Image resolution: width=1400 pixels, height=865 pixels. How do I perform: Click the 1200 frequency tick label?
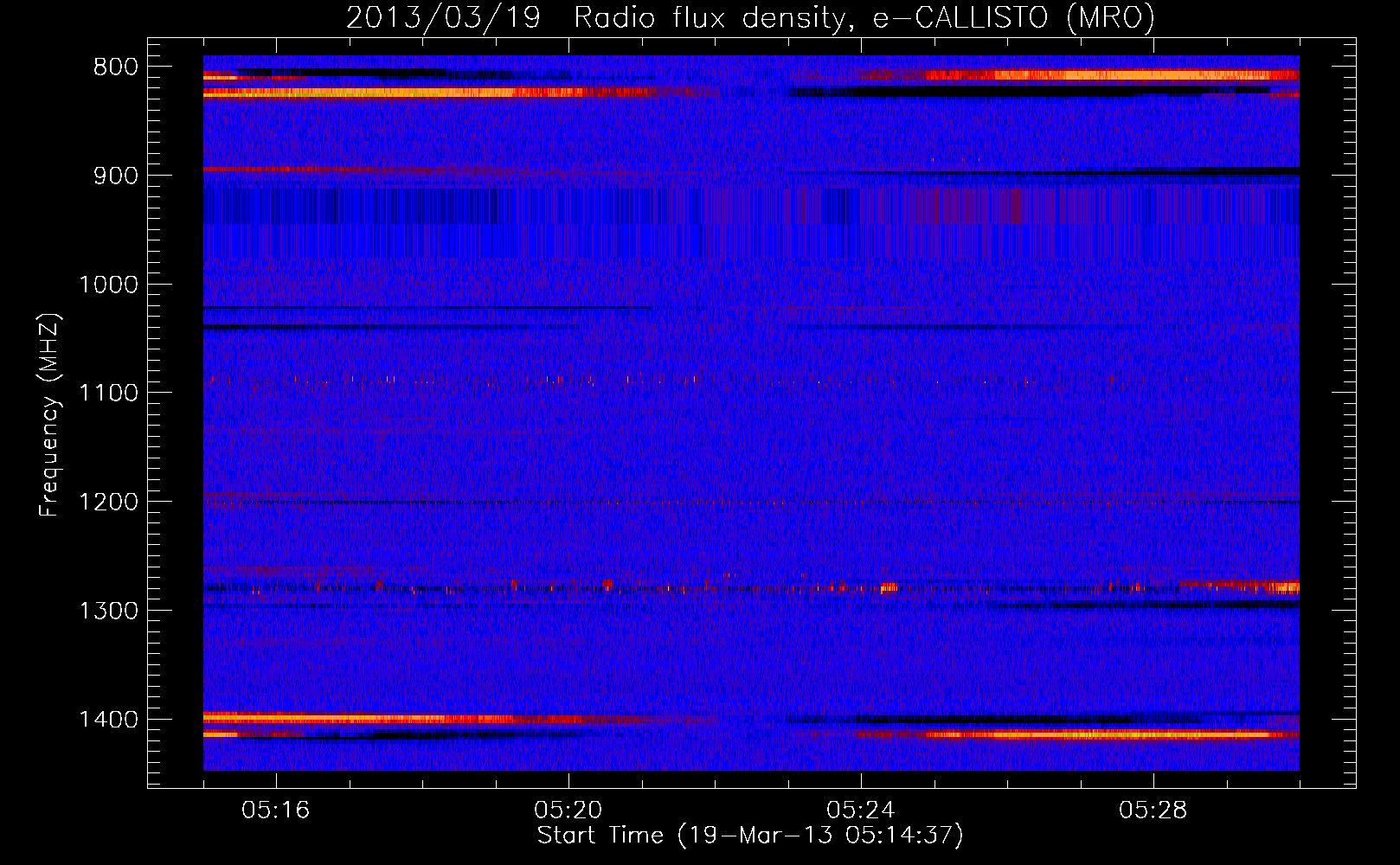(x=108, y=503)
